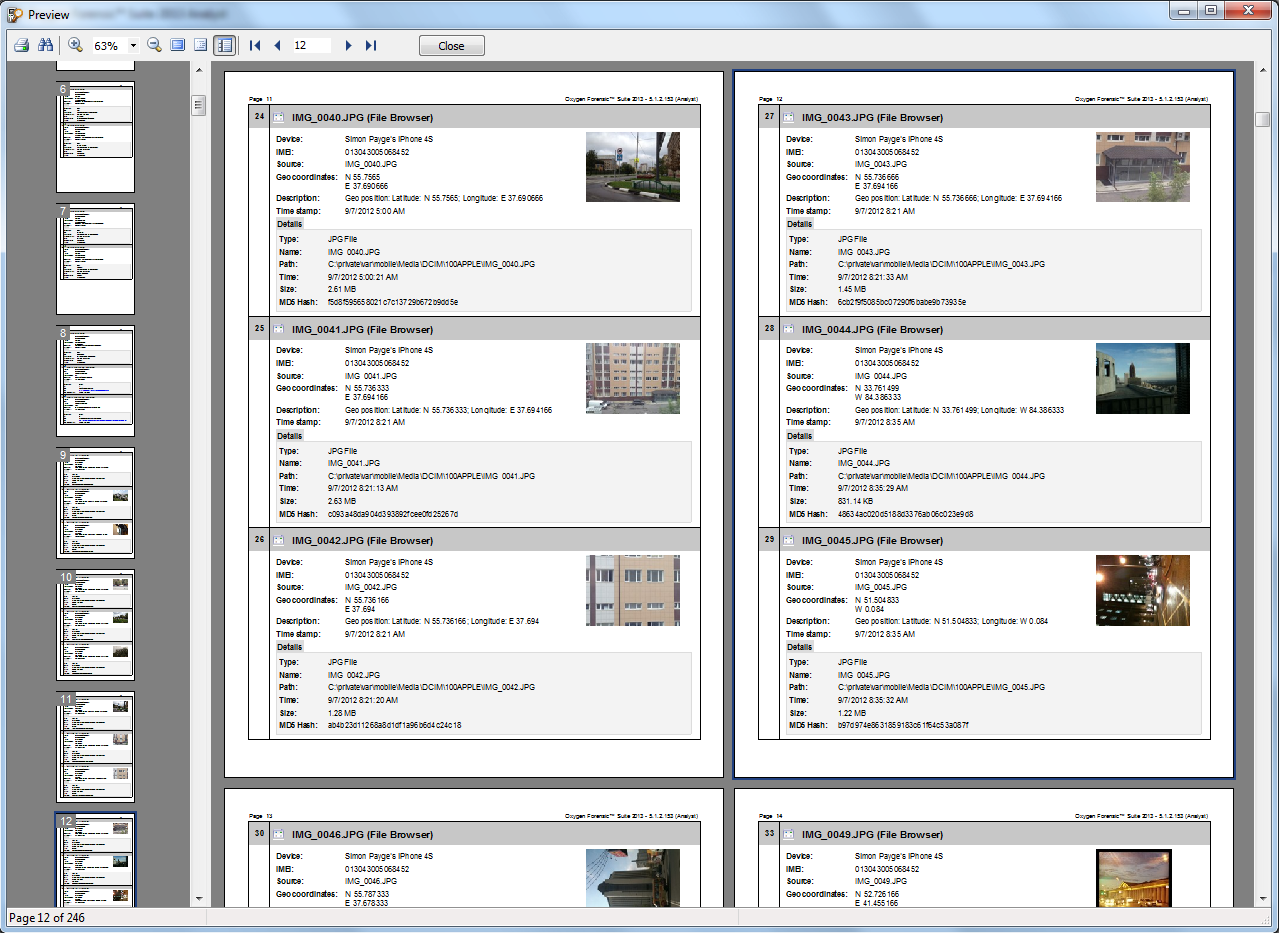Go to the next page
Viewport: 1279px width, 933px height.
pos(348,46)
